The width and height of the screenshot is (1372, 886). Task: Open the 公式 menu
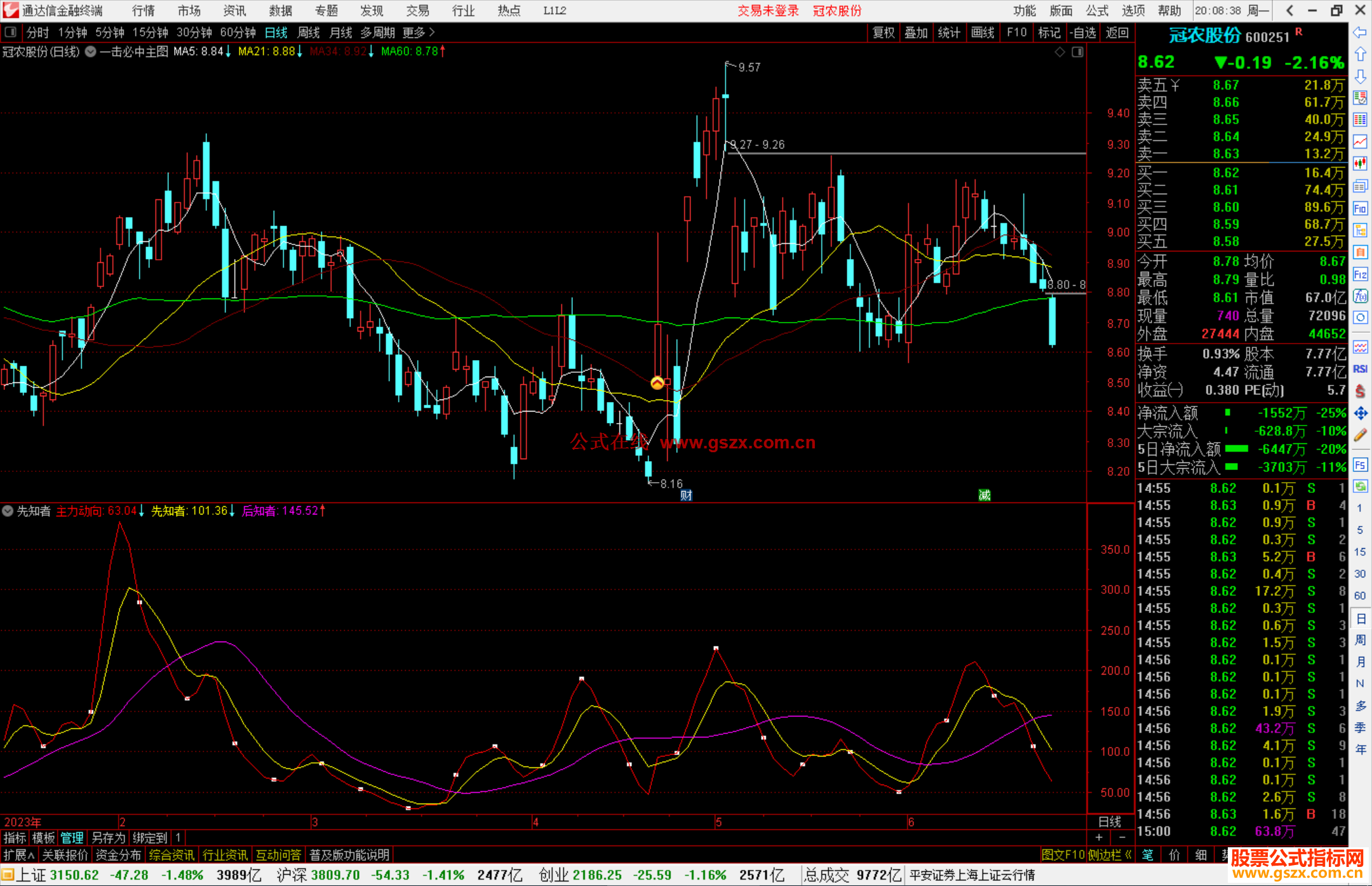pyautogui.click(x=1097, y=11)
